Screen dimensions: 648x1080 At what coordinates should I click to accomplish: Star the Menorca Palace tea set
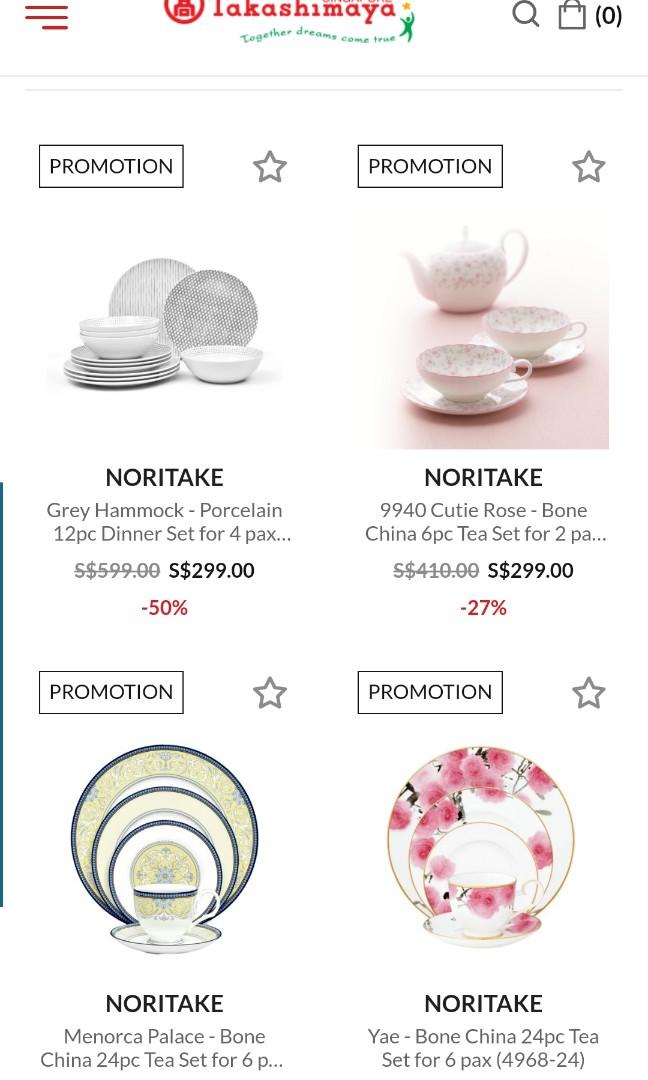pyautogui.click(x=269, y=692)
